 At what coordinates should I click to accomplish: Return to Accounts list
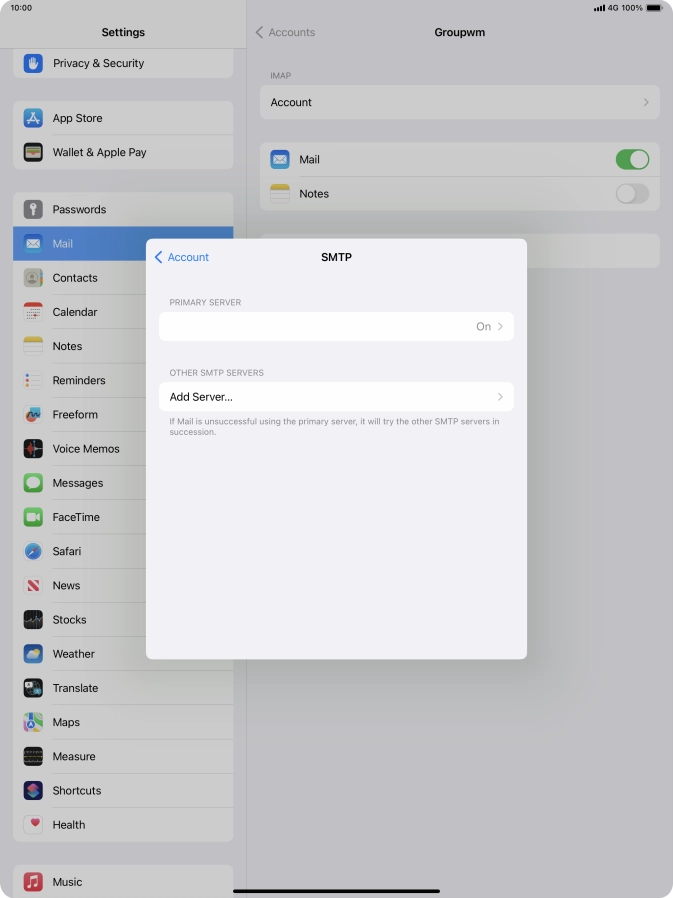tap(286, 32)
